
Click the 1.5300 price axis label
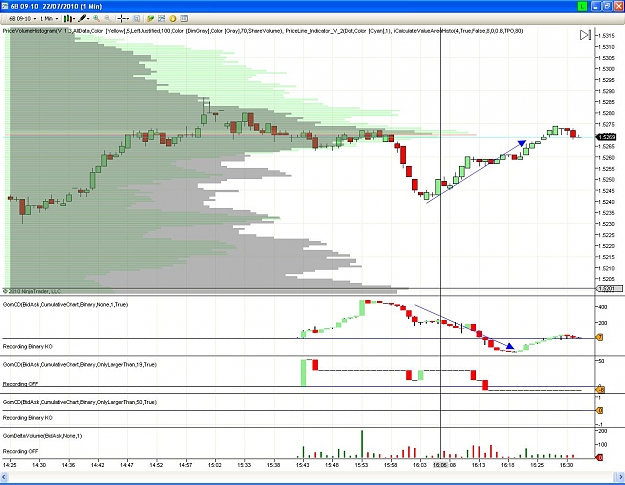[606, 69]
